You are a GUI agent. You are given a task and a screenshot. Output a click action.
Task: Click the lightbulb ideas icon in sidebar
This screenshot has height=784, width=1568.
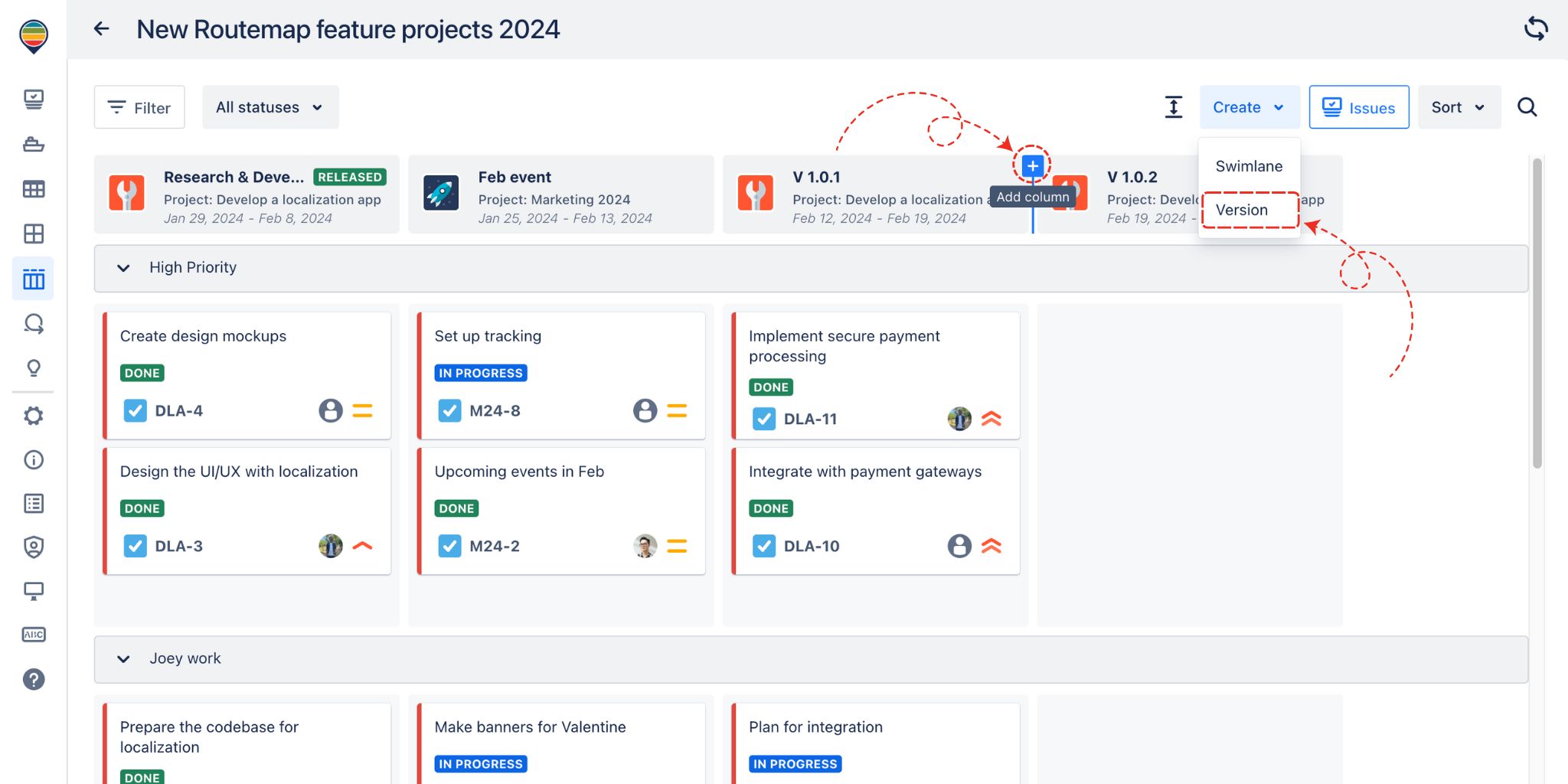click(x=34, y=368)
